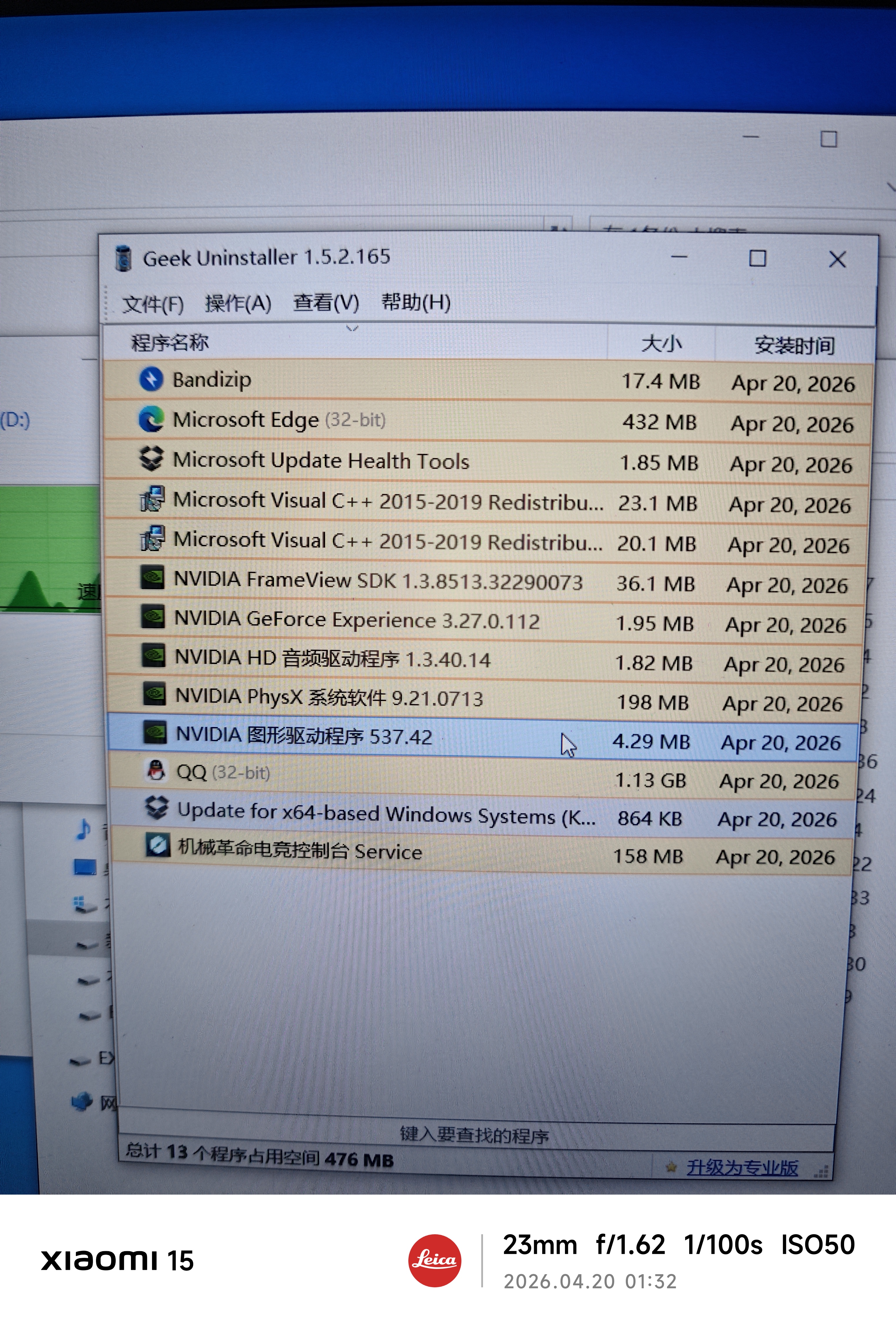Click the 1.13 GB size value
896x1327 pixels.
[650, 780]
